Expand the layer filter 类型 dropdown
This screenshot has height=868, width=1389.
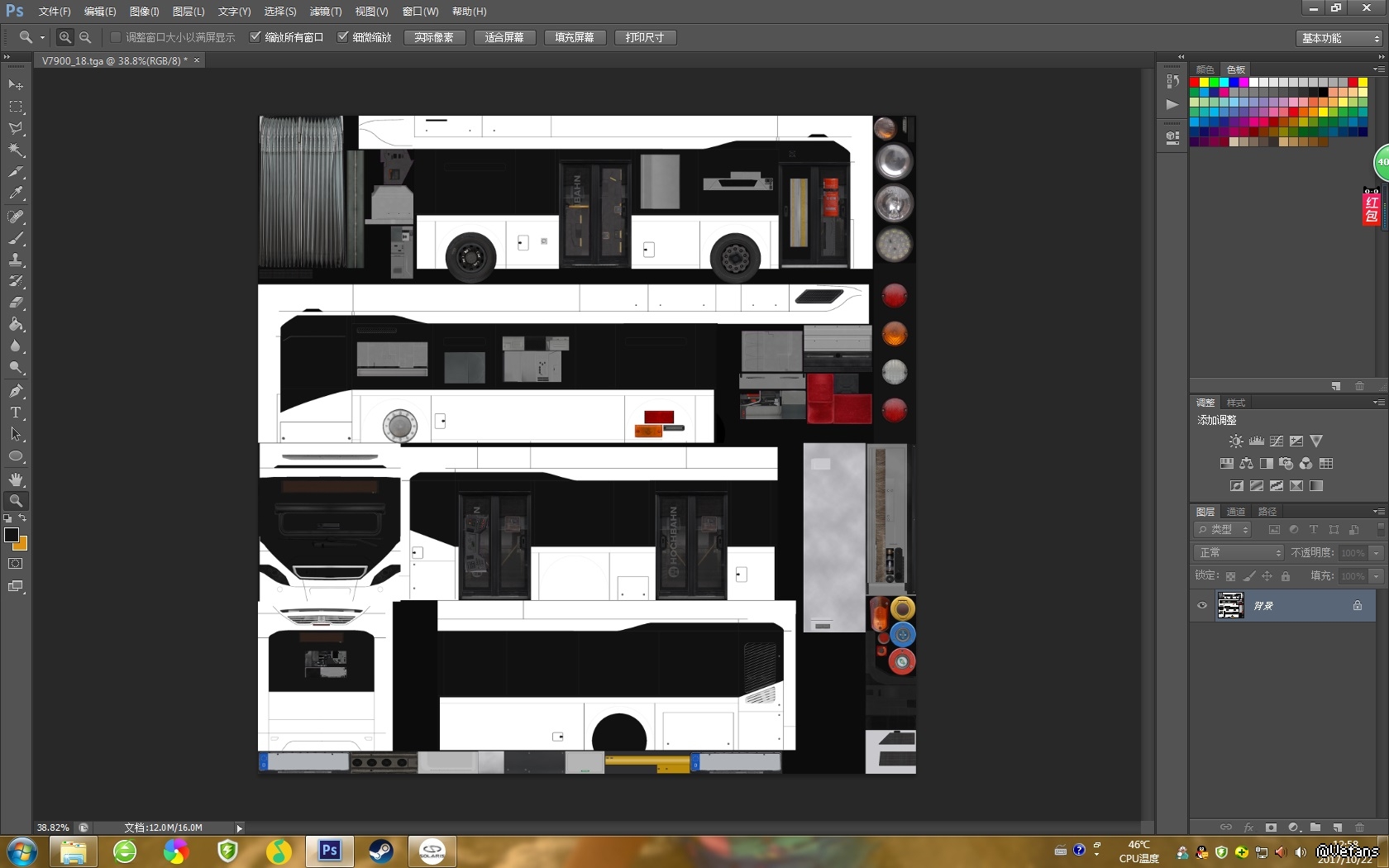1224,530
